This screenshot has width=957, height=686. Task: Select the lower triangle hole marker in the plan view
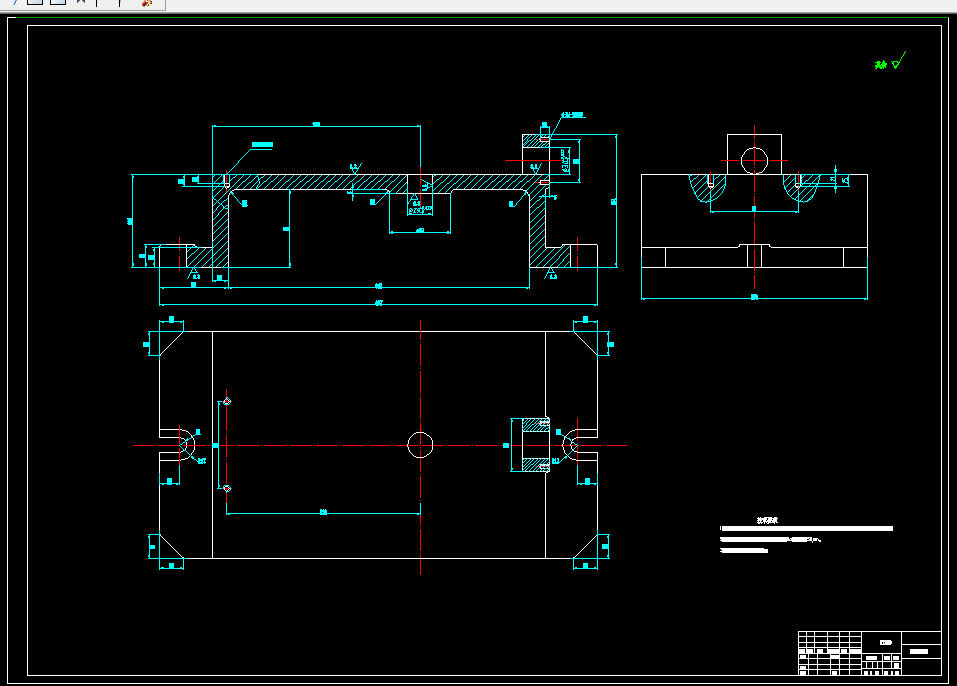tap(227, 488)
